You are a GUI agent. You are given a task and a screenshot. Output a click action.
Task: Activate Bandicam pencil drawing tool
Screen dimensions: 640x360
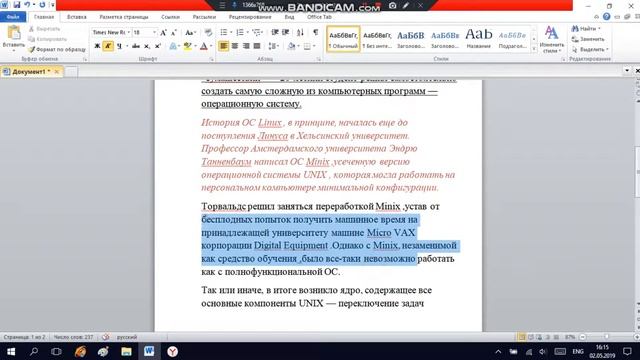point(406,5)
